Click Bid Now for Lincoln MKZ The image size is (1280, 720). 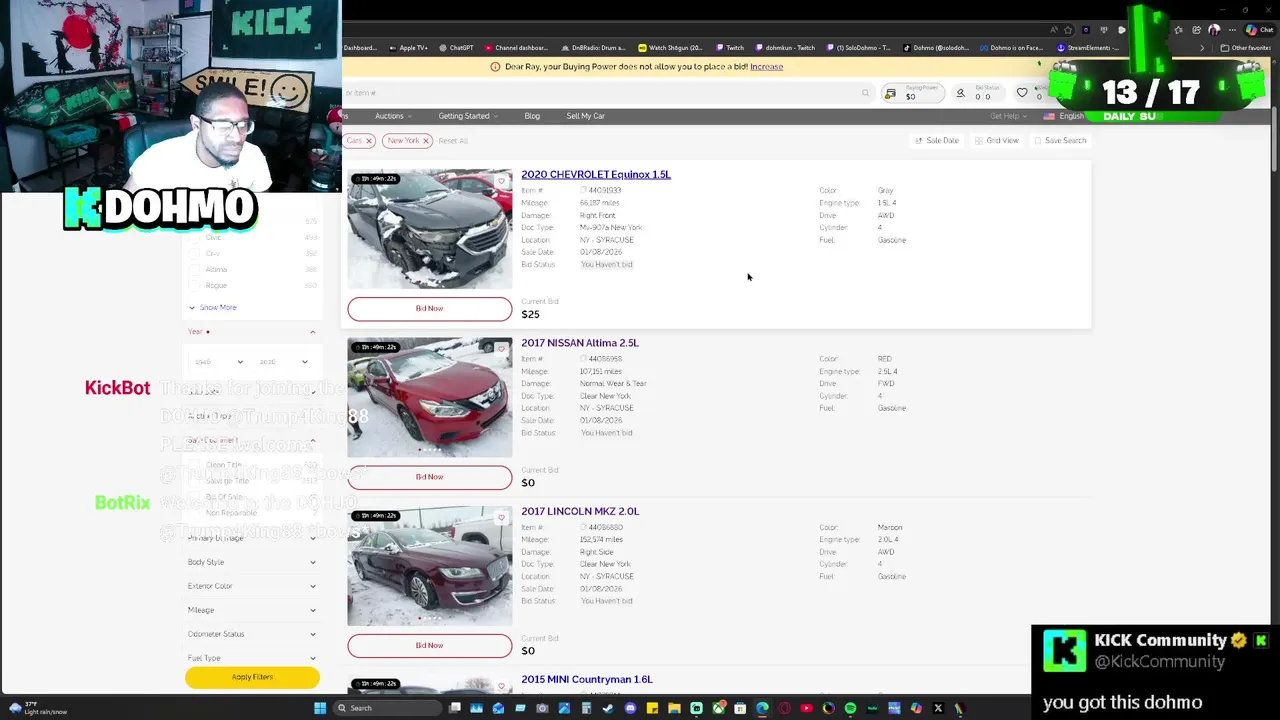click(429, 645)
